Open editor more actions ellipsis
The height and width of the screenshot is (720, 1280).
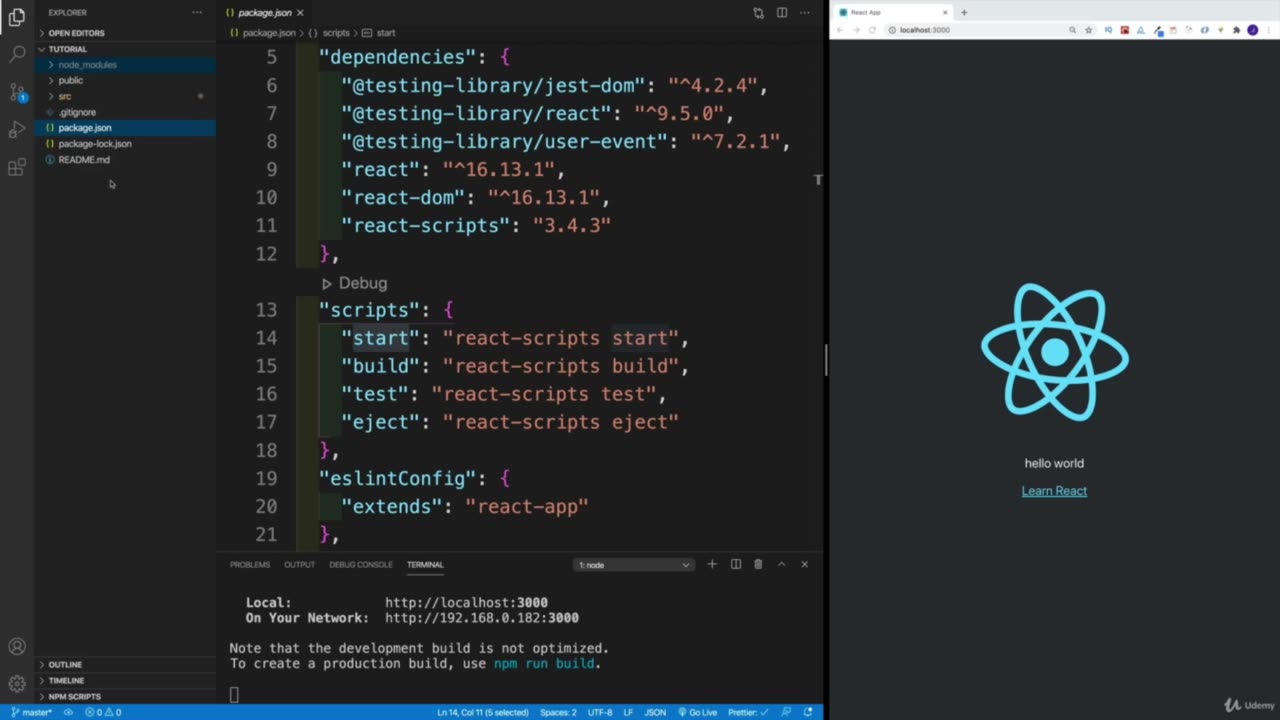[805, 12]
